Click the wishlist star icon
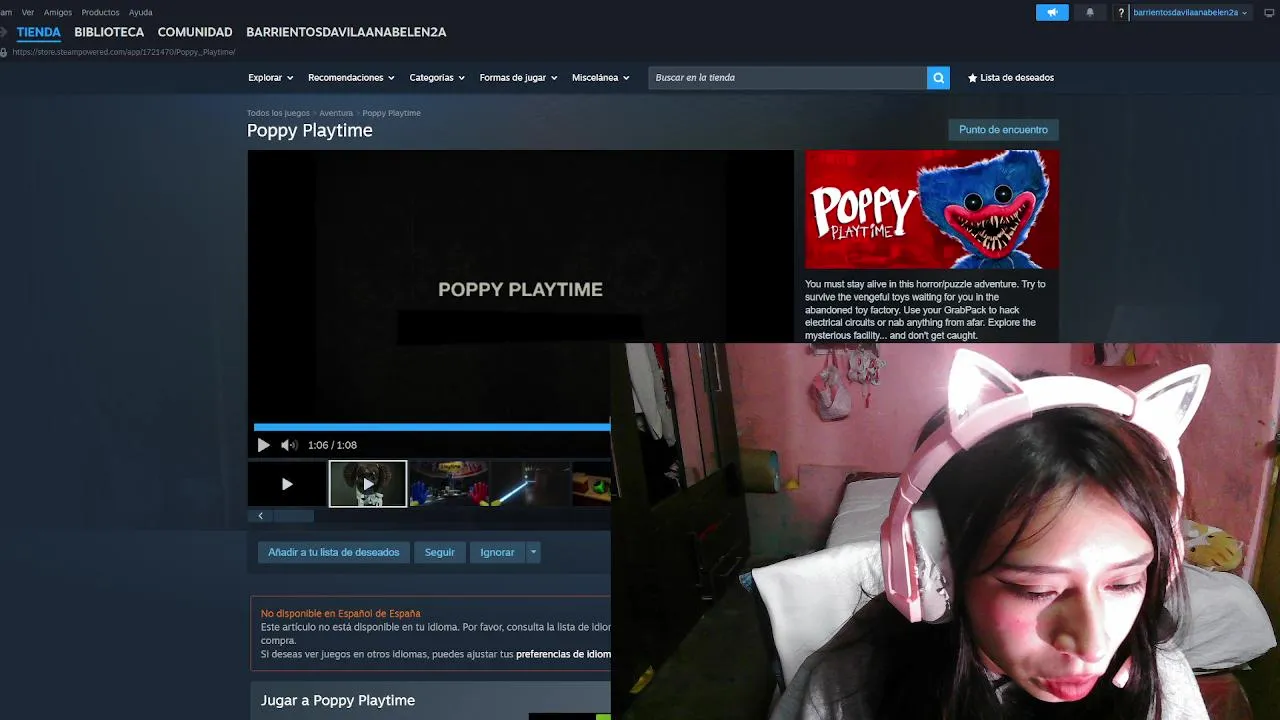Screen dimensions: 1280x720 [972, 78]
